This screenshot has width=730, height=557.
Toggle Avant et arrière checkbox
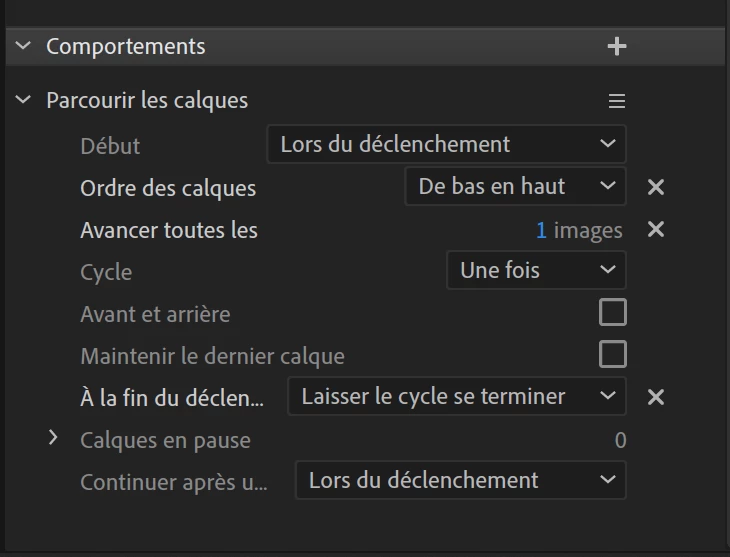[612, 313]
